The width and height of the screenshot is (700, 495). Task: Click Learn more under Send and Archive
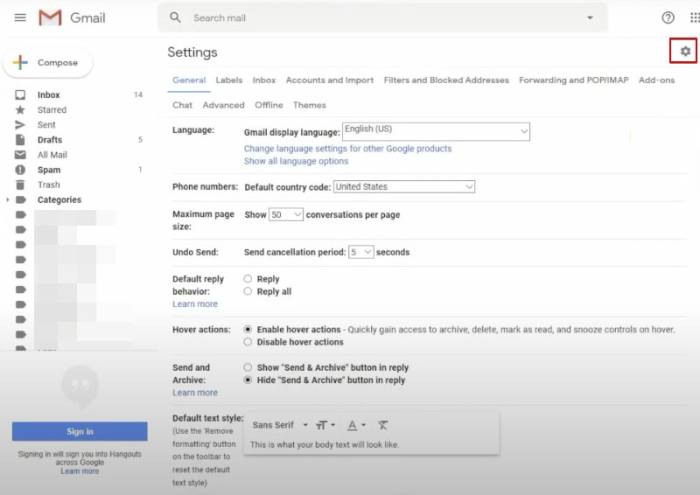[x=195, y=393]
